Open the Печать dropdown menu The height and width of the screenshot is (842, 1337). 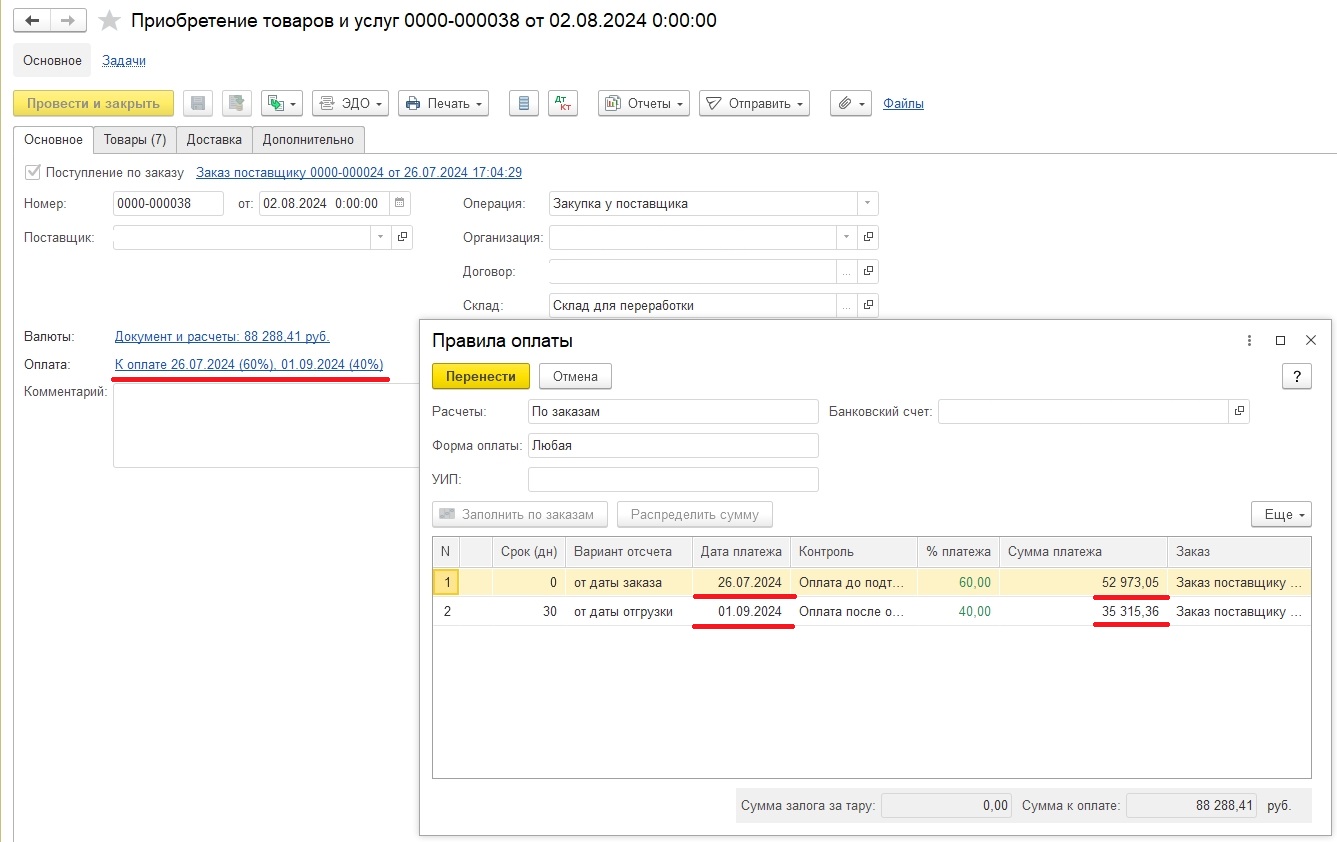click(x=443, y=103)
